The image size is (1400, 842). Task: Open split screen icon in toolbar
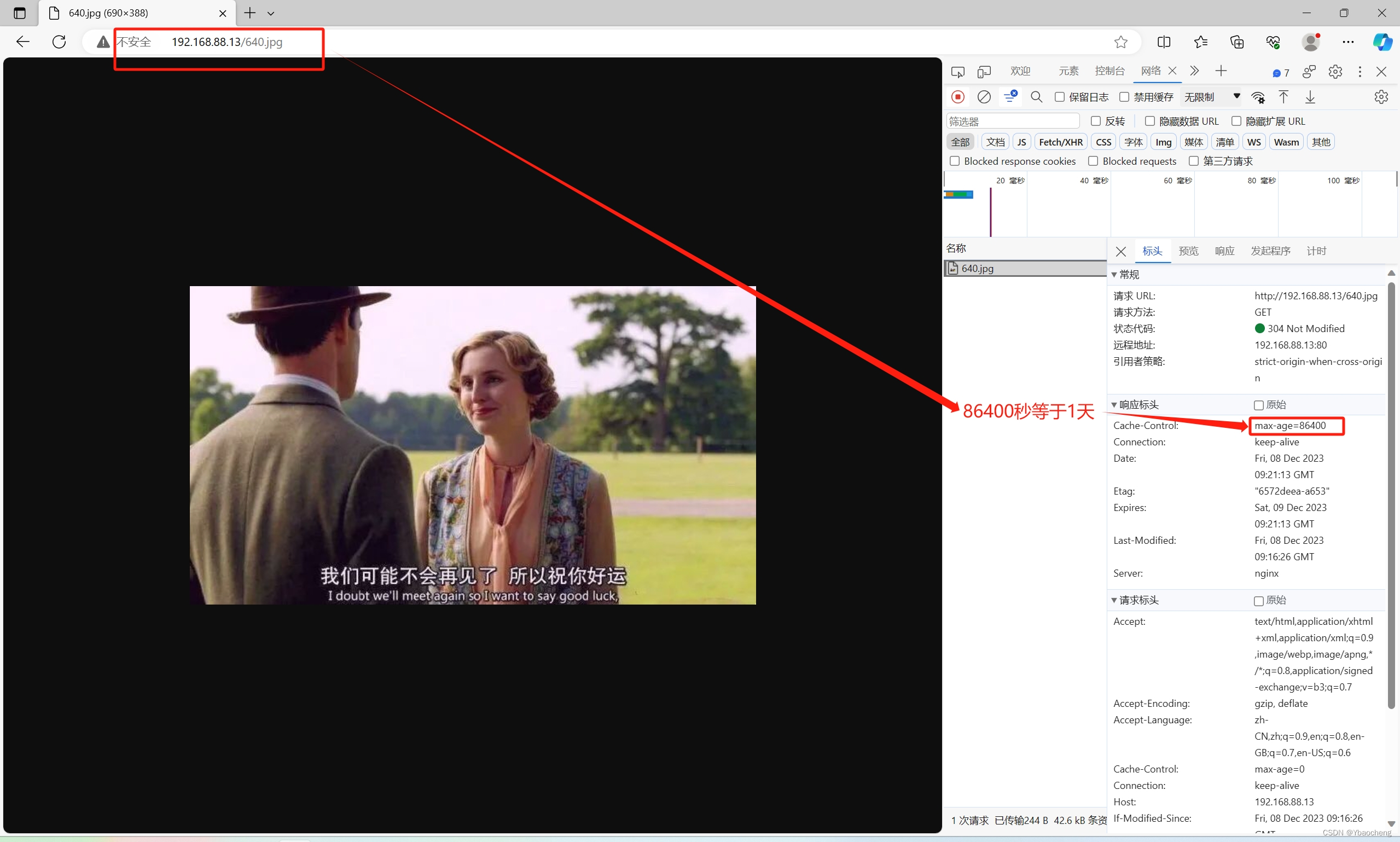click(x=1164, y=42)
